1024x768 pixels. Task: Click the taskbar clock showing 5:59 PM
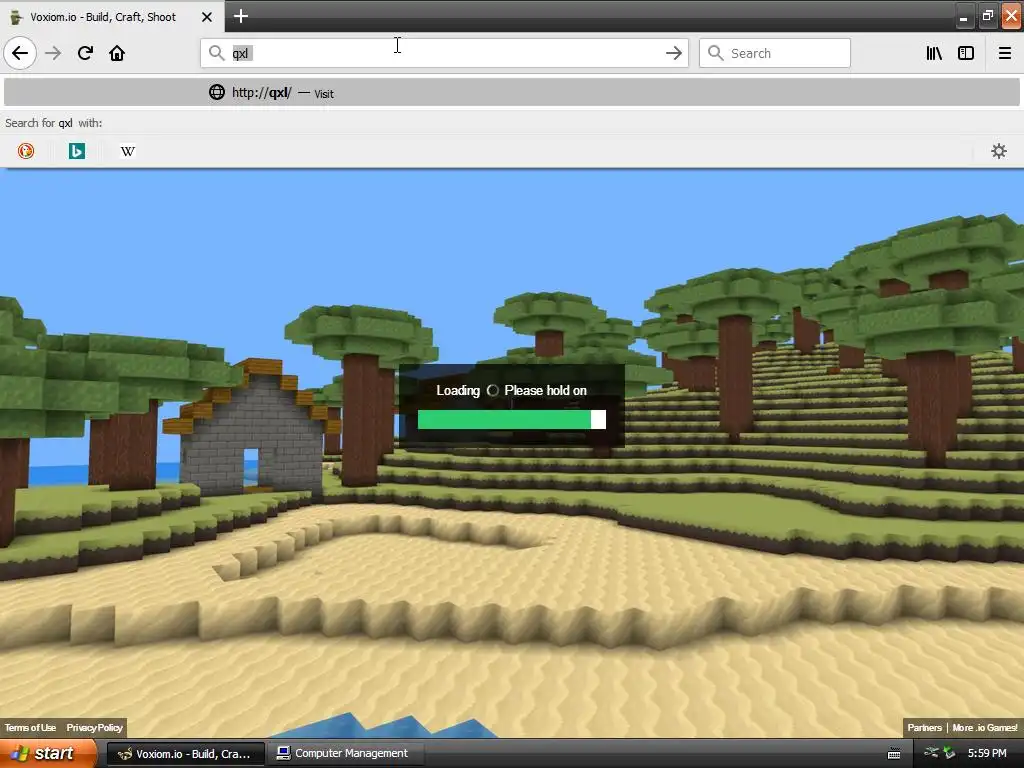click(987, 754)
